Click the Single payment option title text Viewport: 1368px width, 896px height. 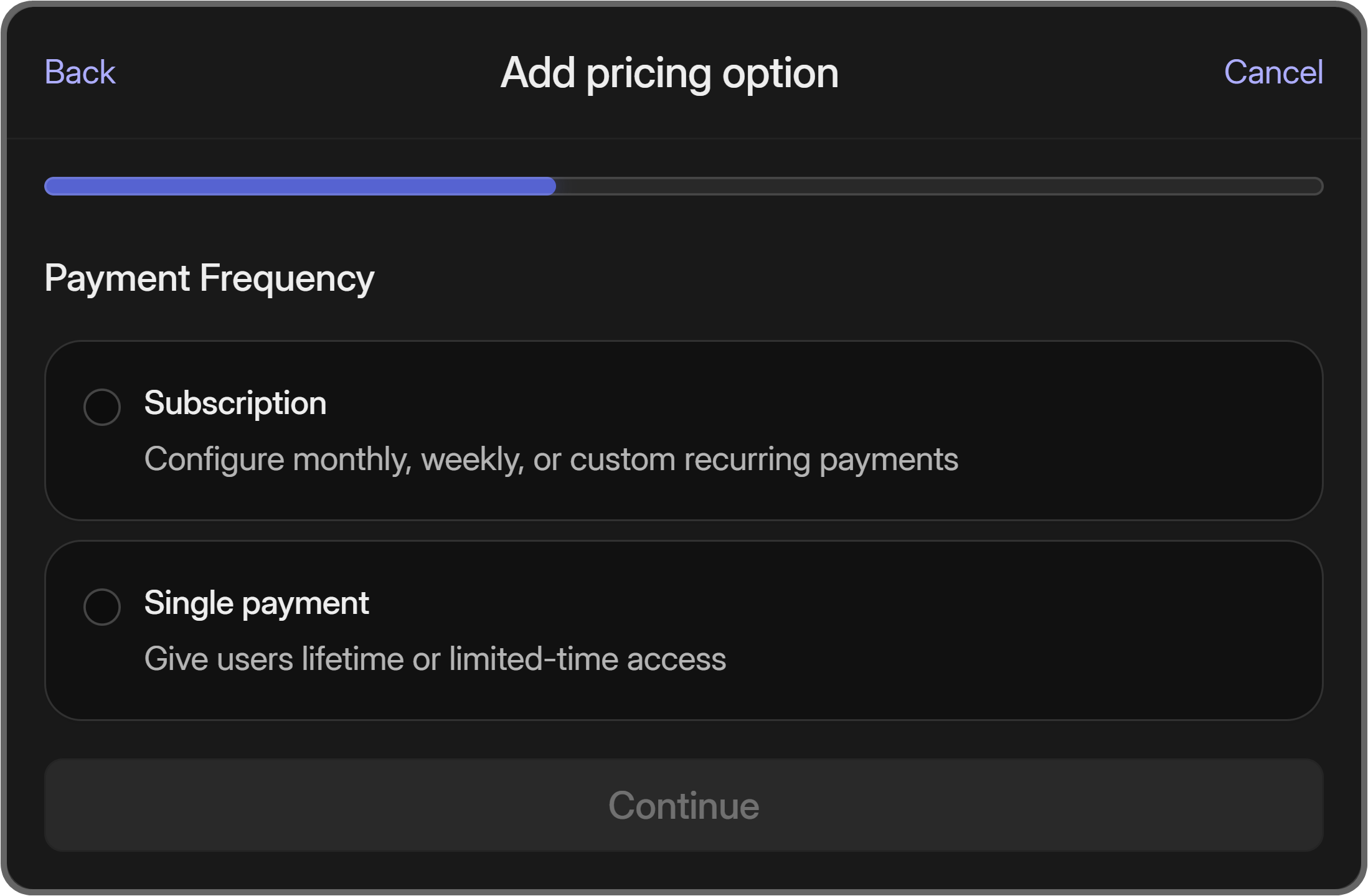pyautogui.click(x=257, y=603)
